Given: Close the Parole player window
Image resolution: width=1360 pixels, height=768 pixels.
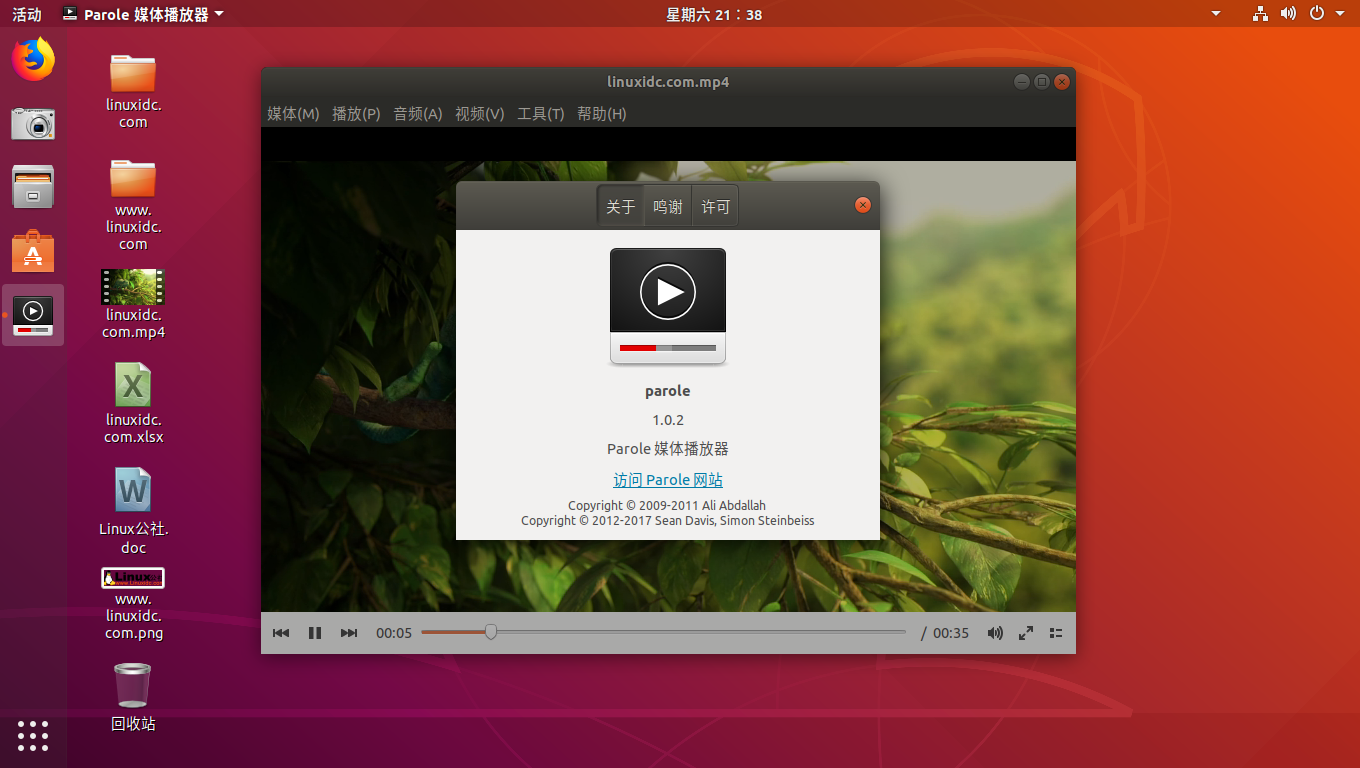Looking at the screenshot, I should click(x=1062, y=82).
